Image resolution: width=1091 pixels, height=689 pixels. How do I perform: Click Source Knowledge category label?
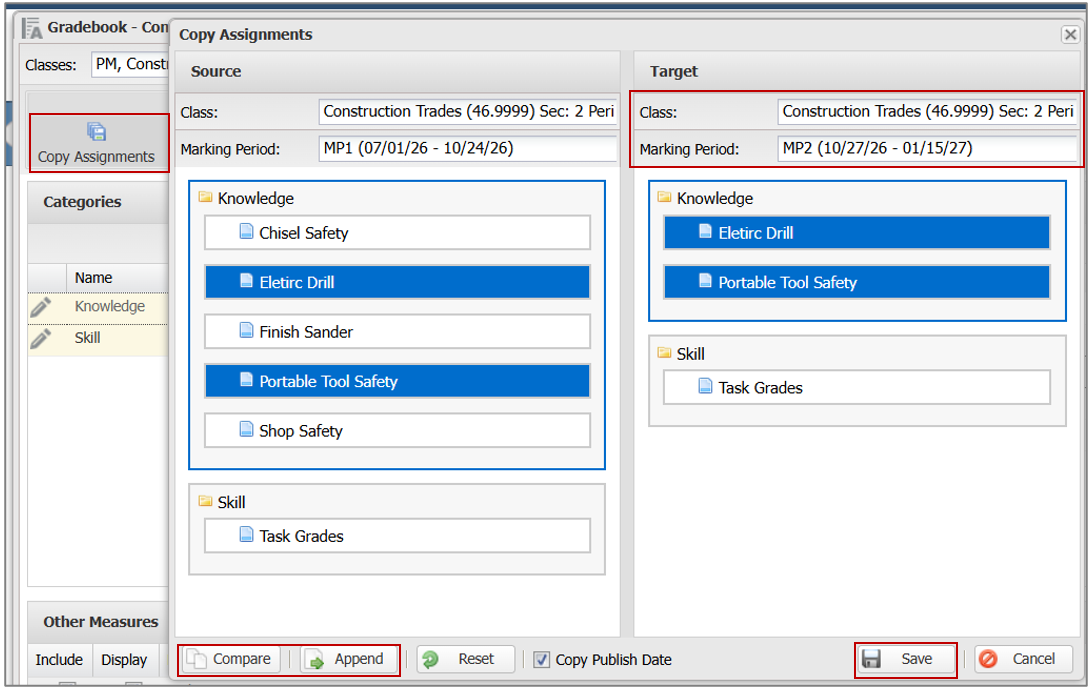[255, 198]
